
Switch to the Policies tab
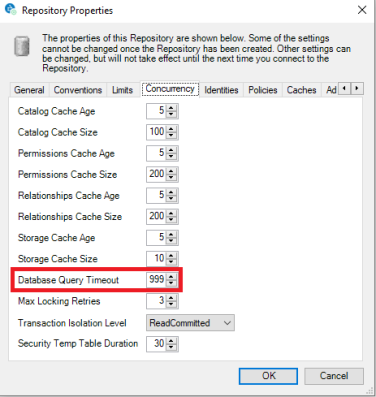(x=263, y=90)
